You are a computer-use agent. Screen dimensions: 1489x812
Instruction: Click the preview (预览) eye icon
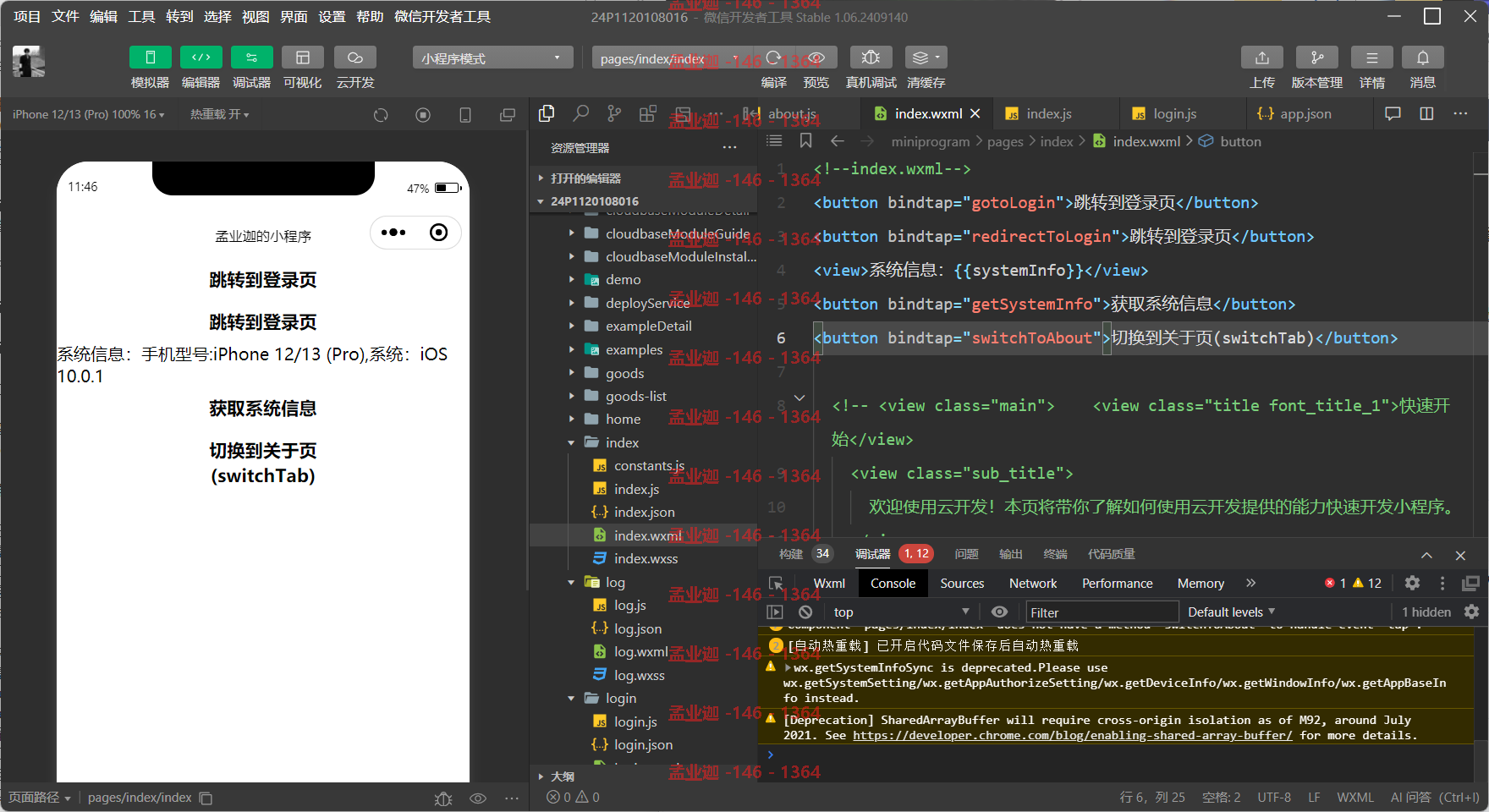coord(816,58)
